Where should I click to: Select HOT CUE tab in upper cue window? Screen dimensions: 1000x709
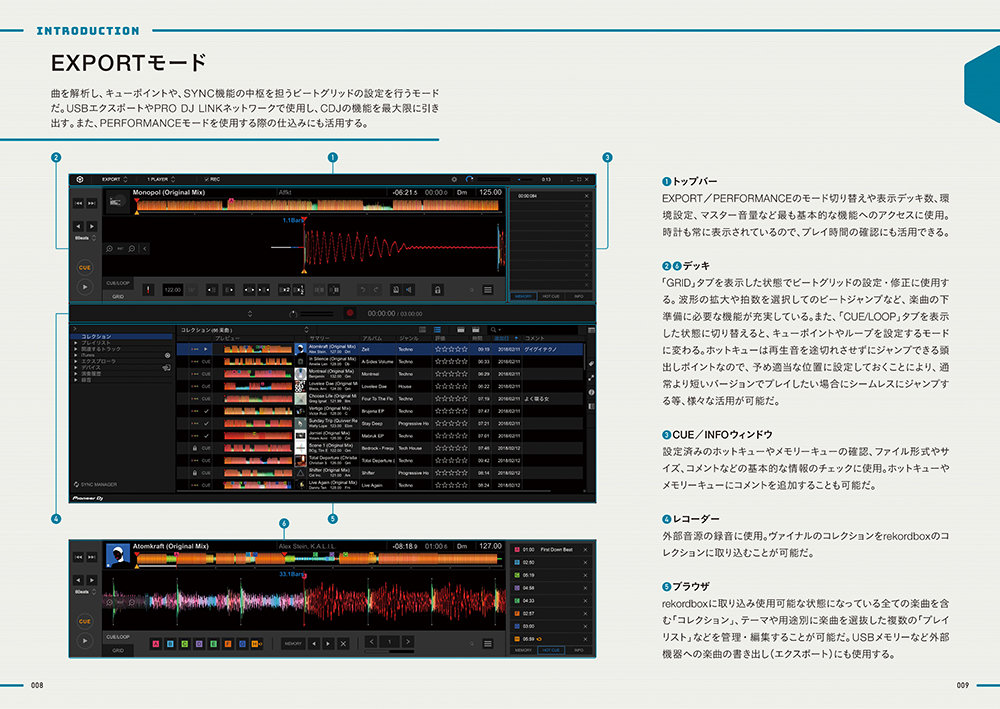click(551, 296)
